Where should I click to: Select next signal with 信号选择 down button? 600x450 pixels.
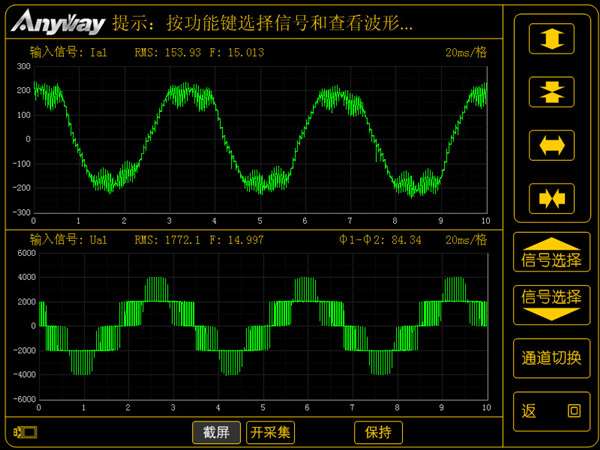[x=551, y=303]
